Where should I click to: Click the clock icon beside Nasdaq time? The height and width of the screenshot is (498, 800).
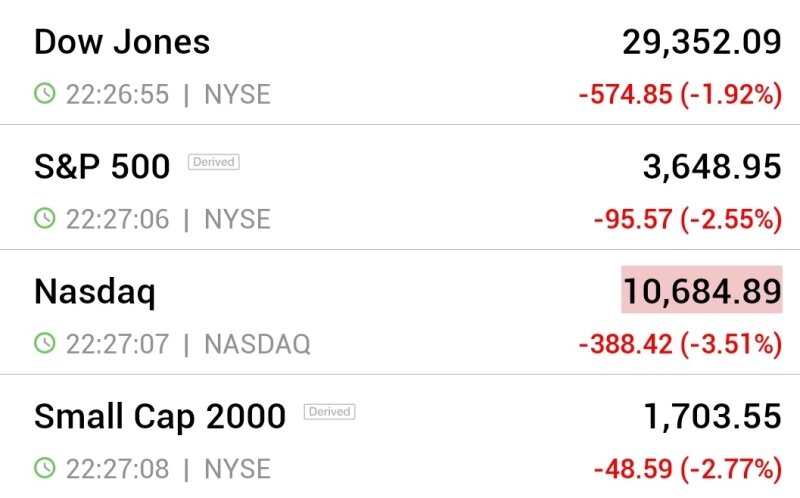click(45, 344)
